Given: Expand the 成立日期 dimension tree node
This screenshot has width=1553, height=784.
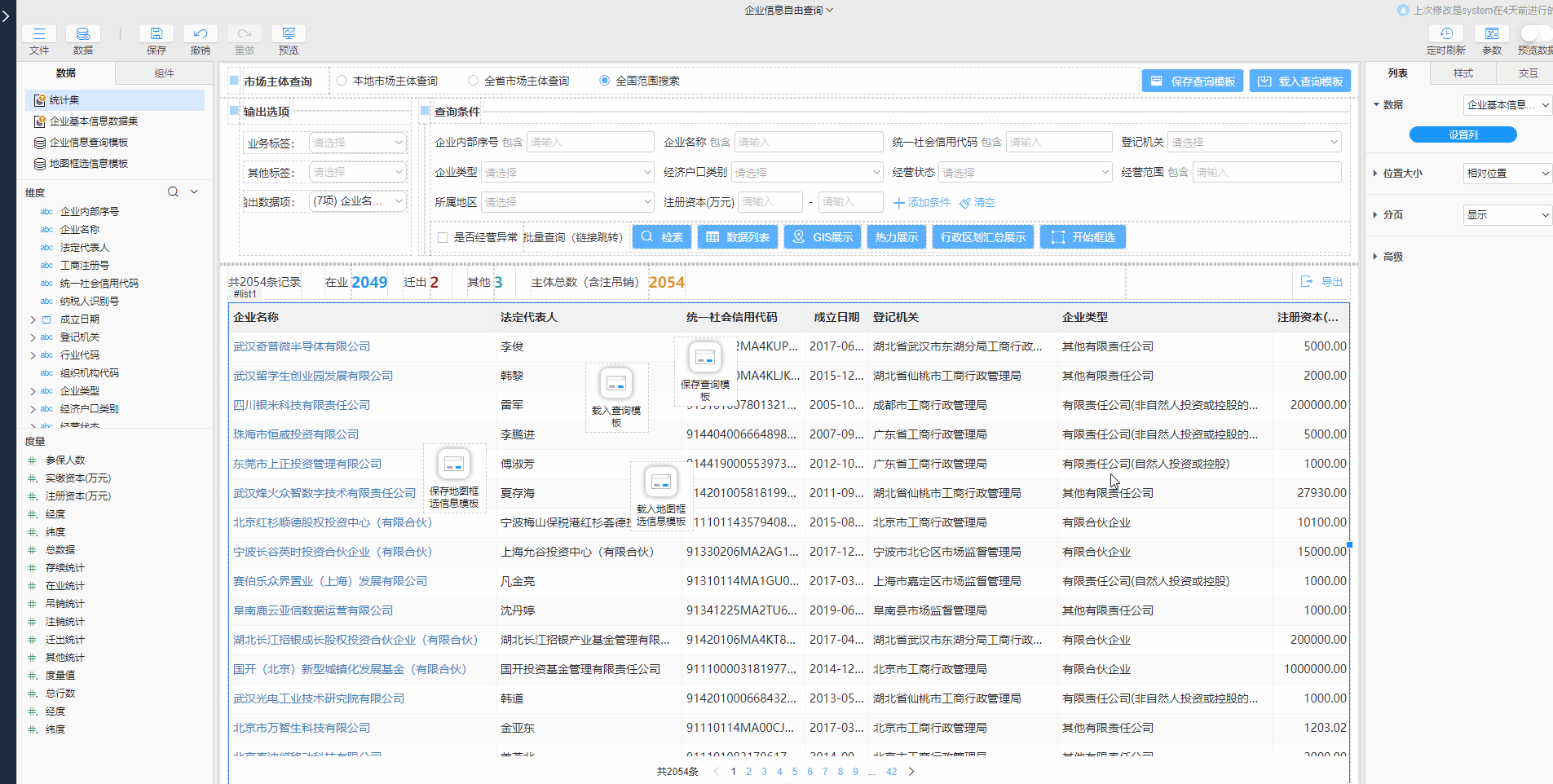Looking at the screenshot, I should [x=33, y=319].
